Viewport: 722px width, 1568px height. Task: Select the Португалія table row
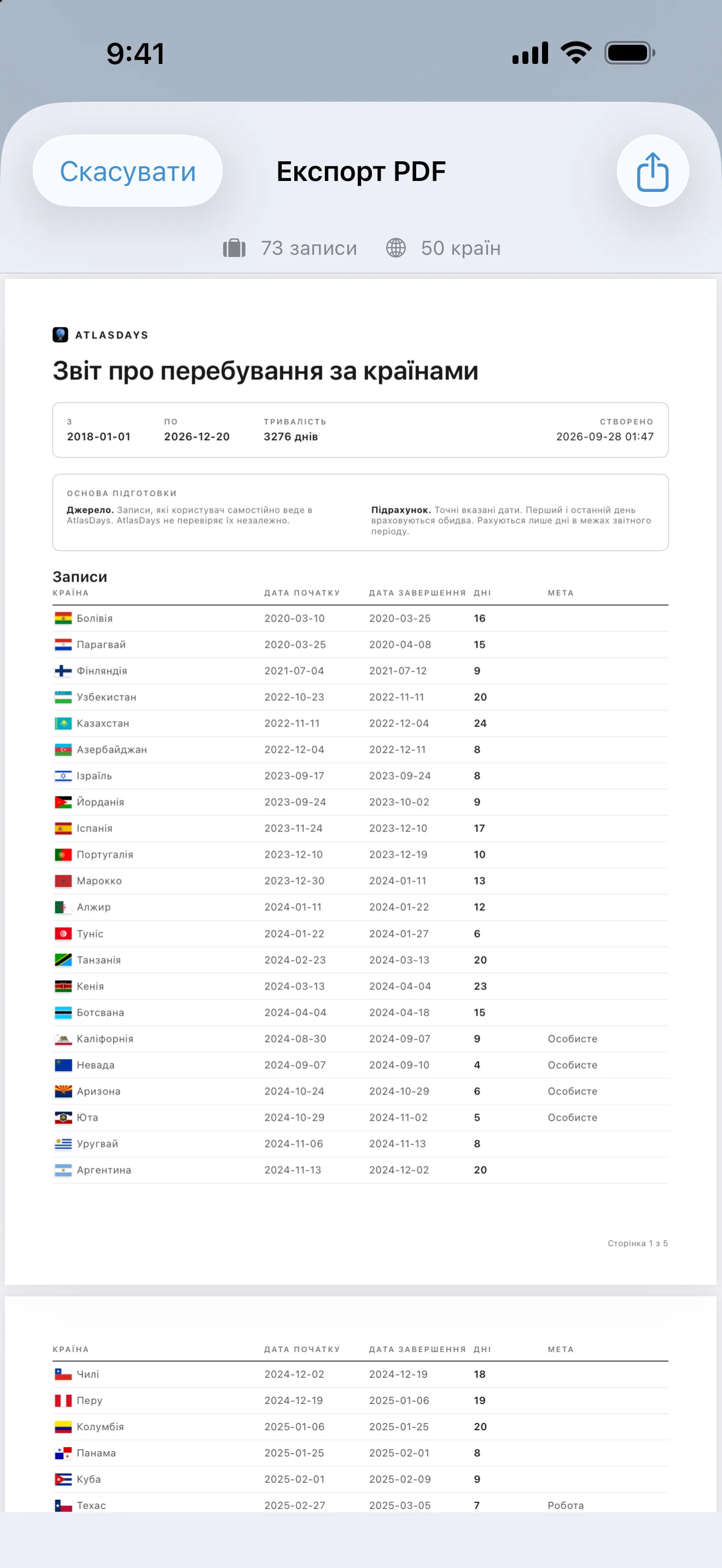click(360, 855)
